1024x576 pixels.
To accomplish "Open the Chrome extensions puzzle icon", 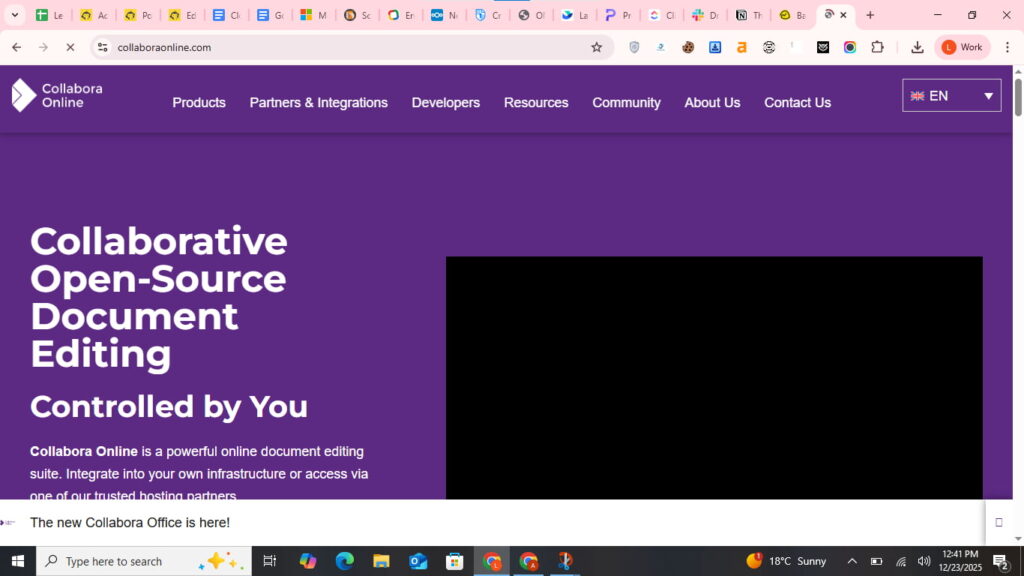I will point(877,47).
